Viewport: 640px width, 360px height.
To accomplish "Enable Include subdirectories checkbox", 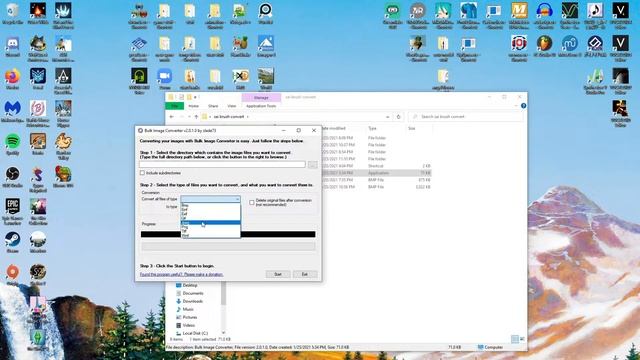I will coord(142,173).
